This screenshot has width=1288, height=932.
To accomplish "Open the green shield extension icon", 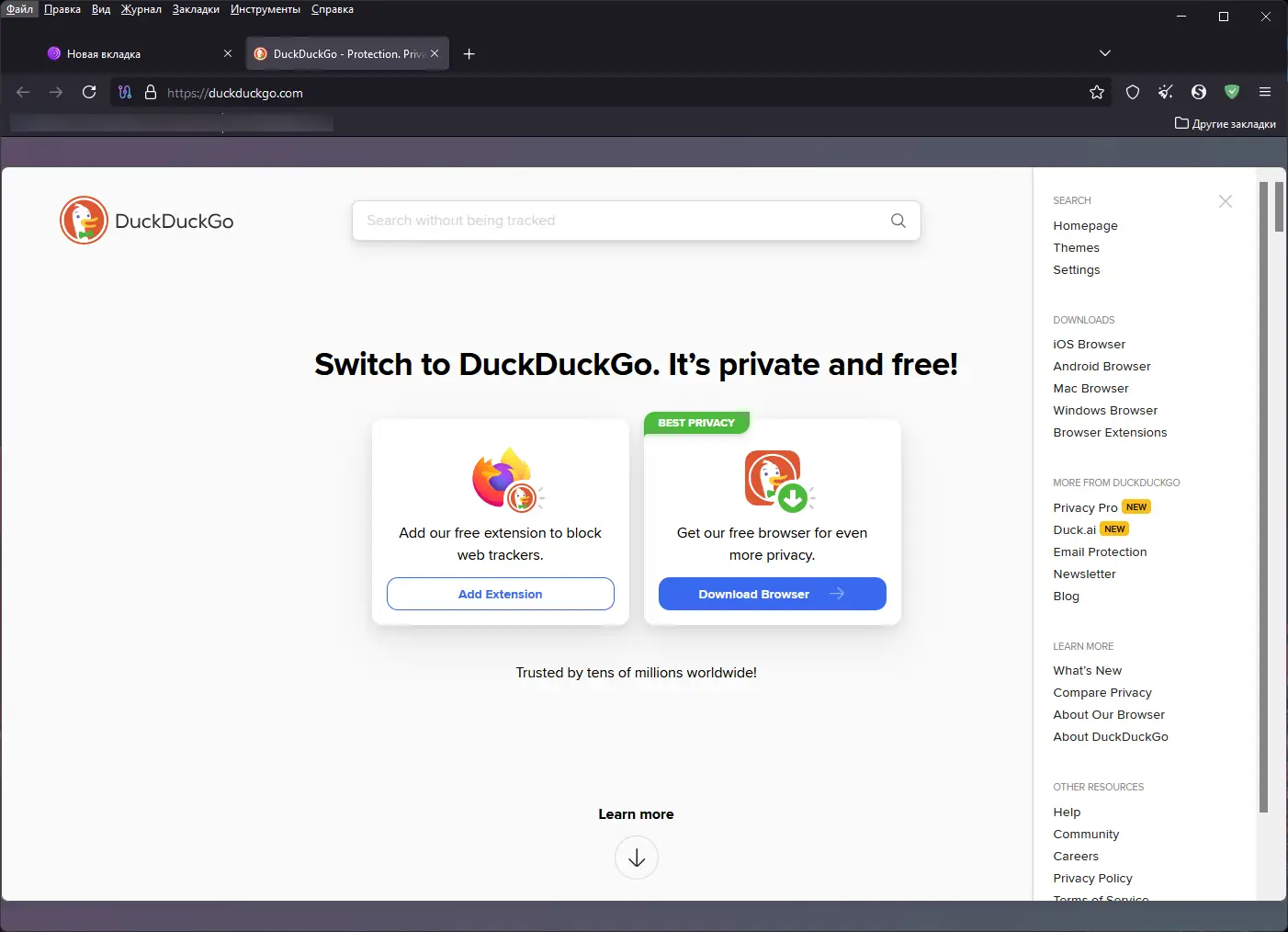I will [x=1232, y=92].
